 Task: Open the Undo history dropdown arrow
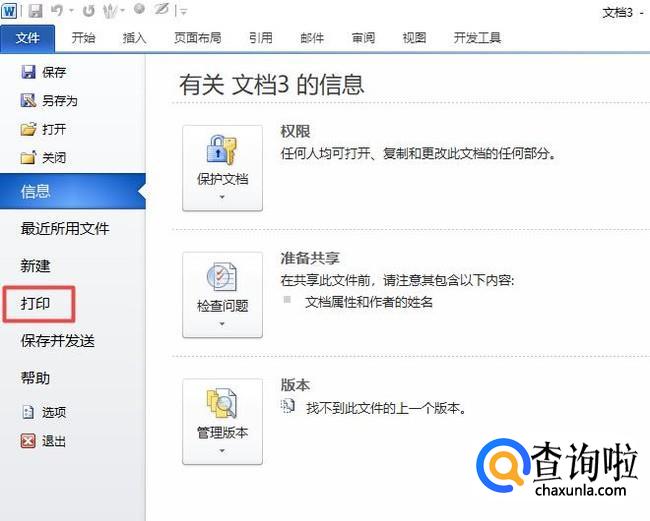(x=71, y=11)
